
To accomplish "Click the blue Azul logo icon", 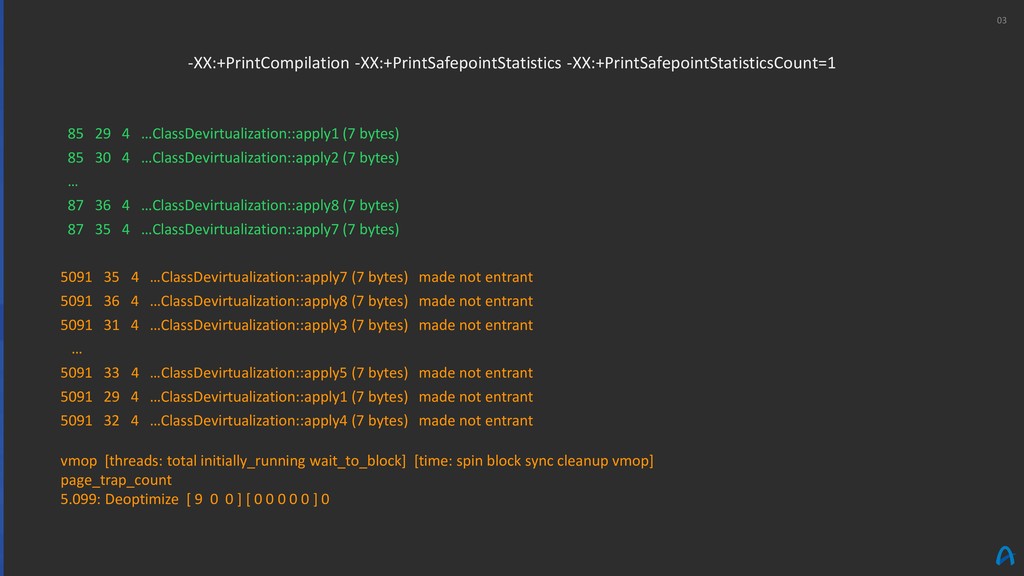I will coord(1005,556).
